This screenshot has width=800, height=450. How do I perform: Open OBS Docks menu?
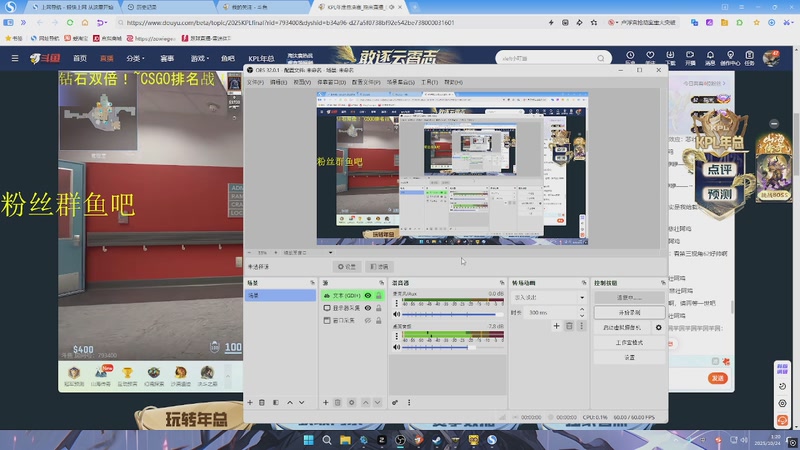point(332,82)
